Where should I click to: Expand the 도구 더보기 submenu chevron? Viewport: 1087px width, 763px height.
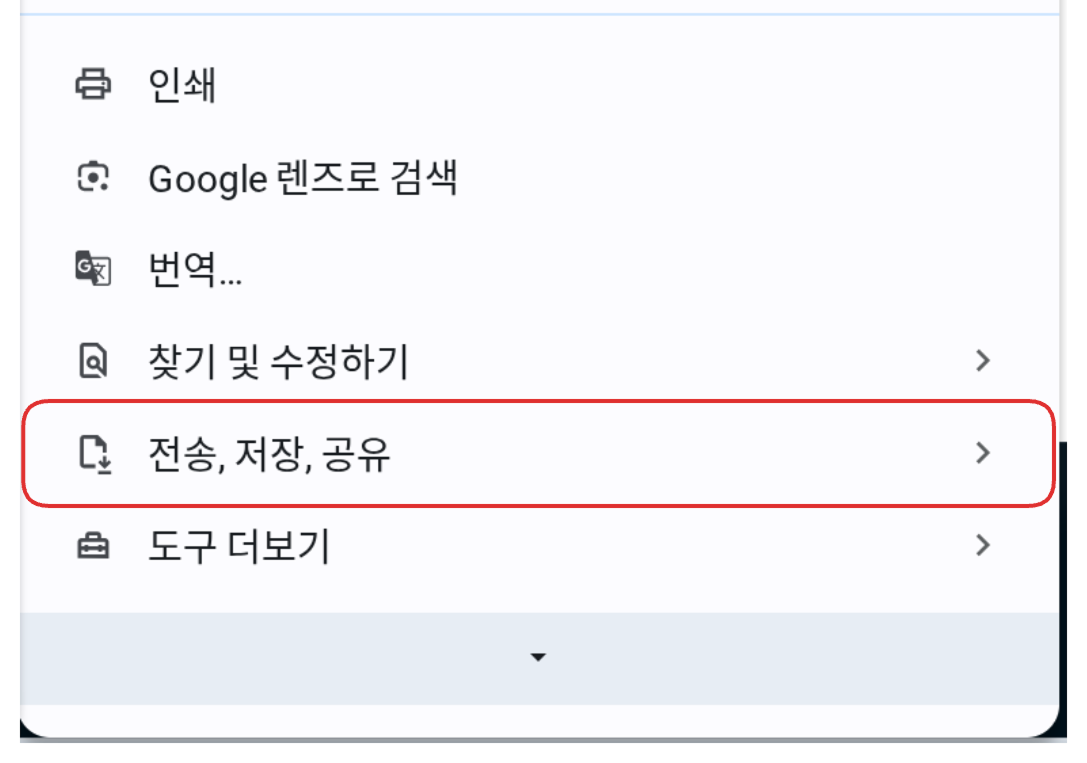click(x=983, y=546)
